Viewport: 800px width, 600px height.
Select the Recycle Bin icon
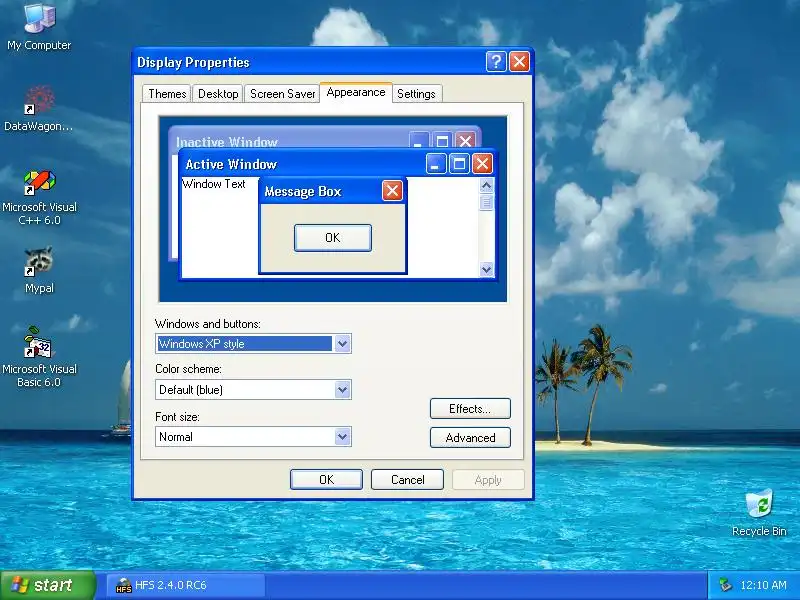click(759, 513)
